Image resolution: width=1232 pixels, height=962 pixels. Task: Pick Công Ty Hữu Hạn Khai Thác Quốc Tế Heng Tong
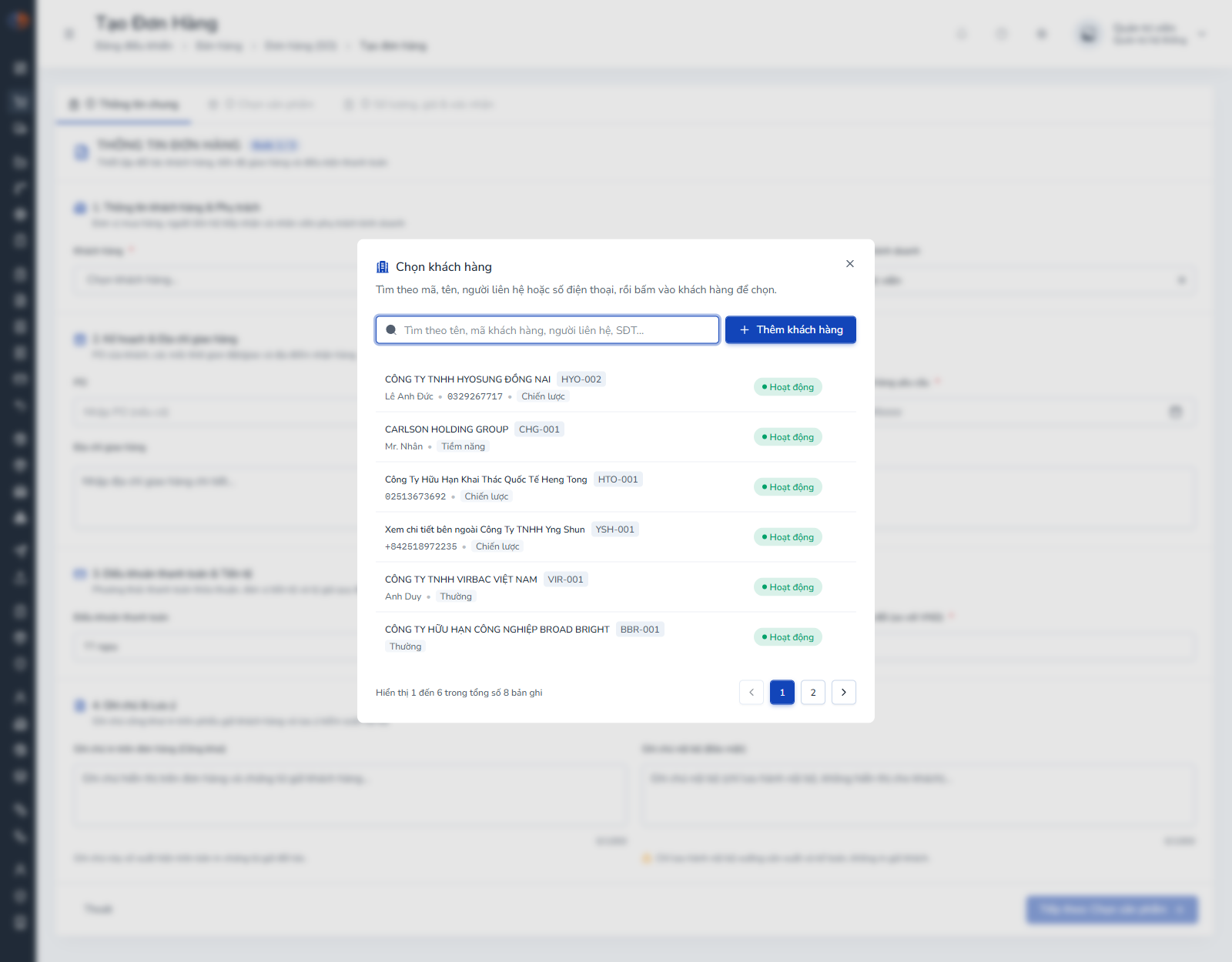coord(616,487)
